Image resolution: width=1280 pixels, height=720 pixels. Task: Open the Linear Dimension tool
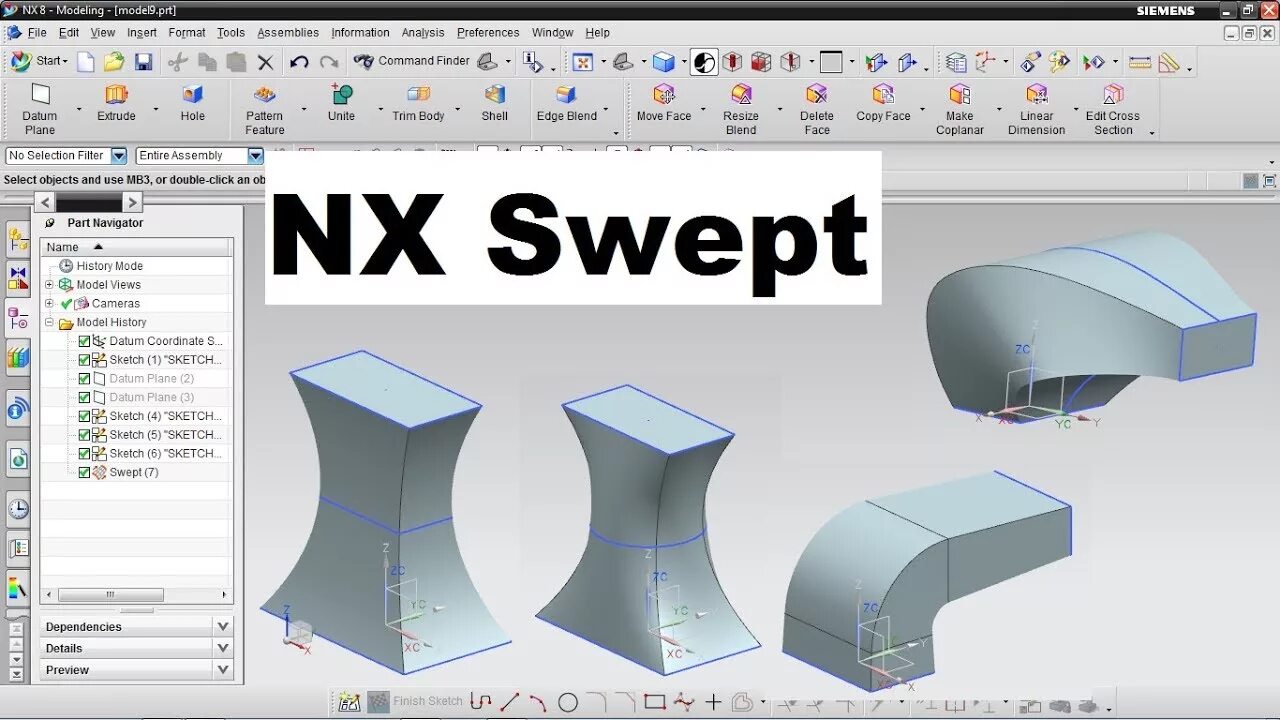1037,95
